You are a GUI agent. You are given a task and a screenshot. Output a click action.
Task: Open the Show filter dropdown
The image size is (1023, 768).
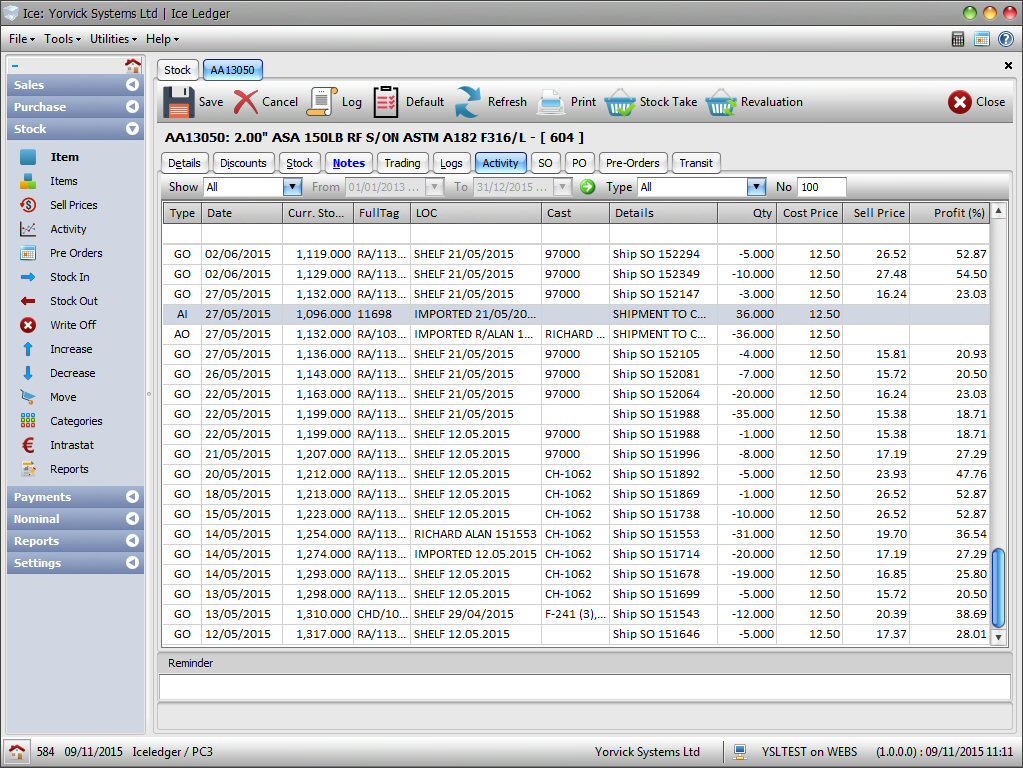[x=292, y=187]
